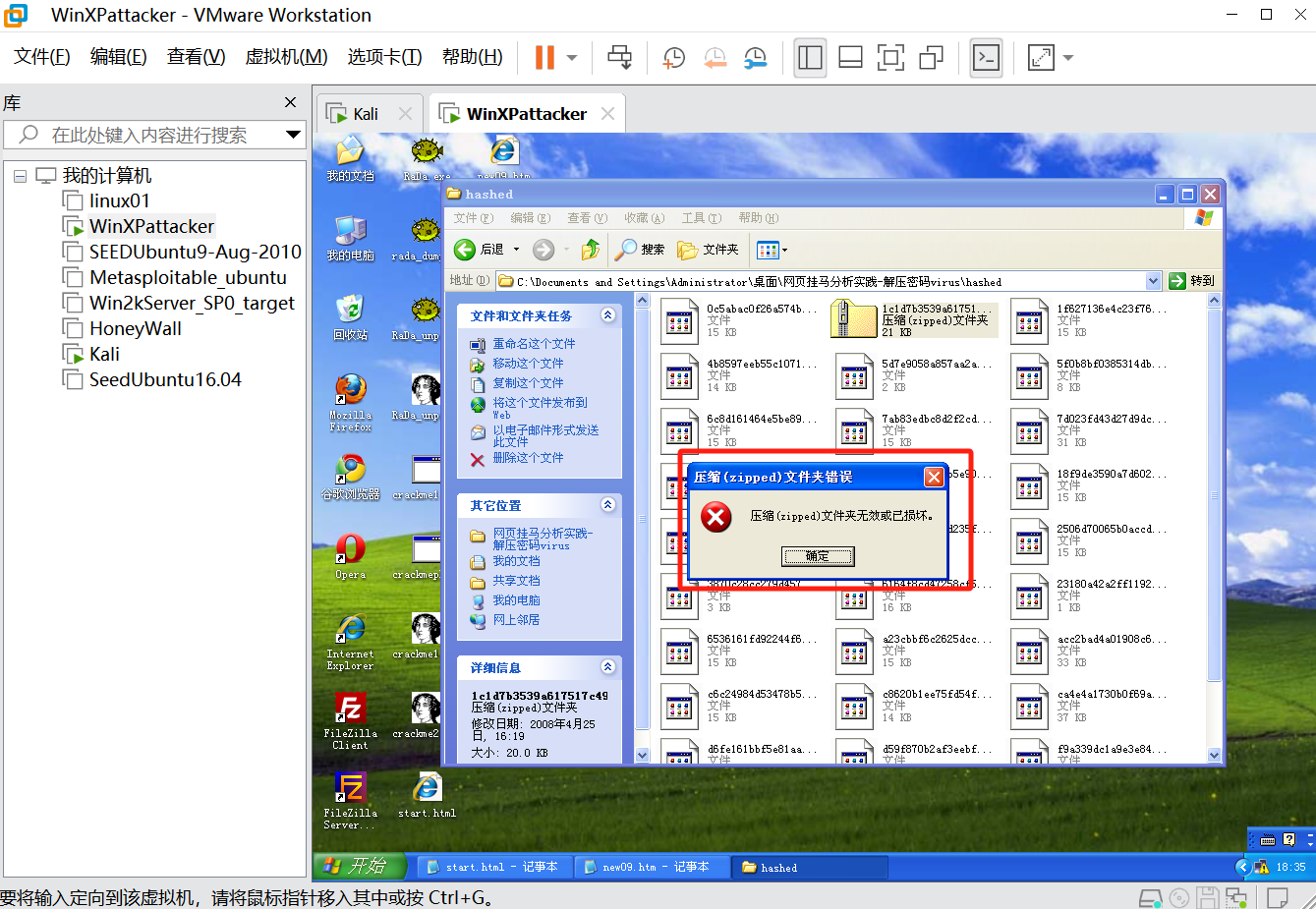
Task: Select Metasploitable_ubuntu in the library
Action: pos(188,277)
